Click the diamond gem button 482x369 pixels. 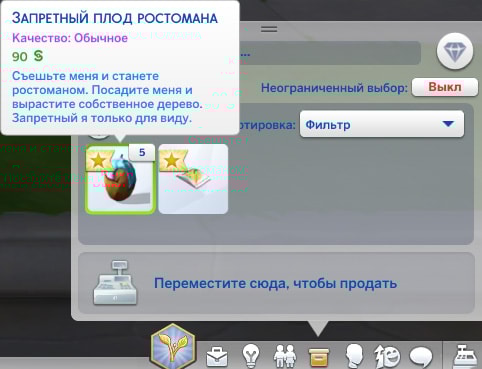tap(455, 51)
